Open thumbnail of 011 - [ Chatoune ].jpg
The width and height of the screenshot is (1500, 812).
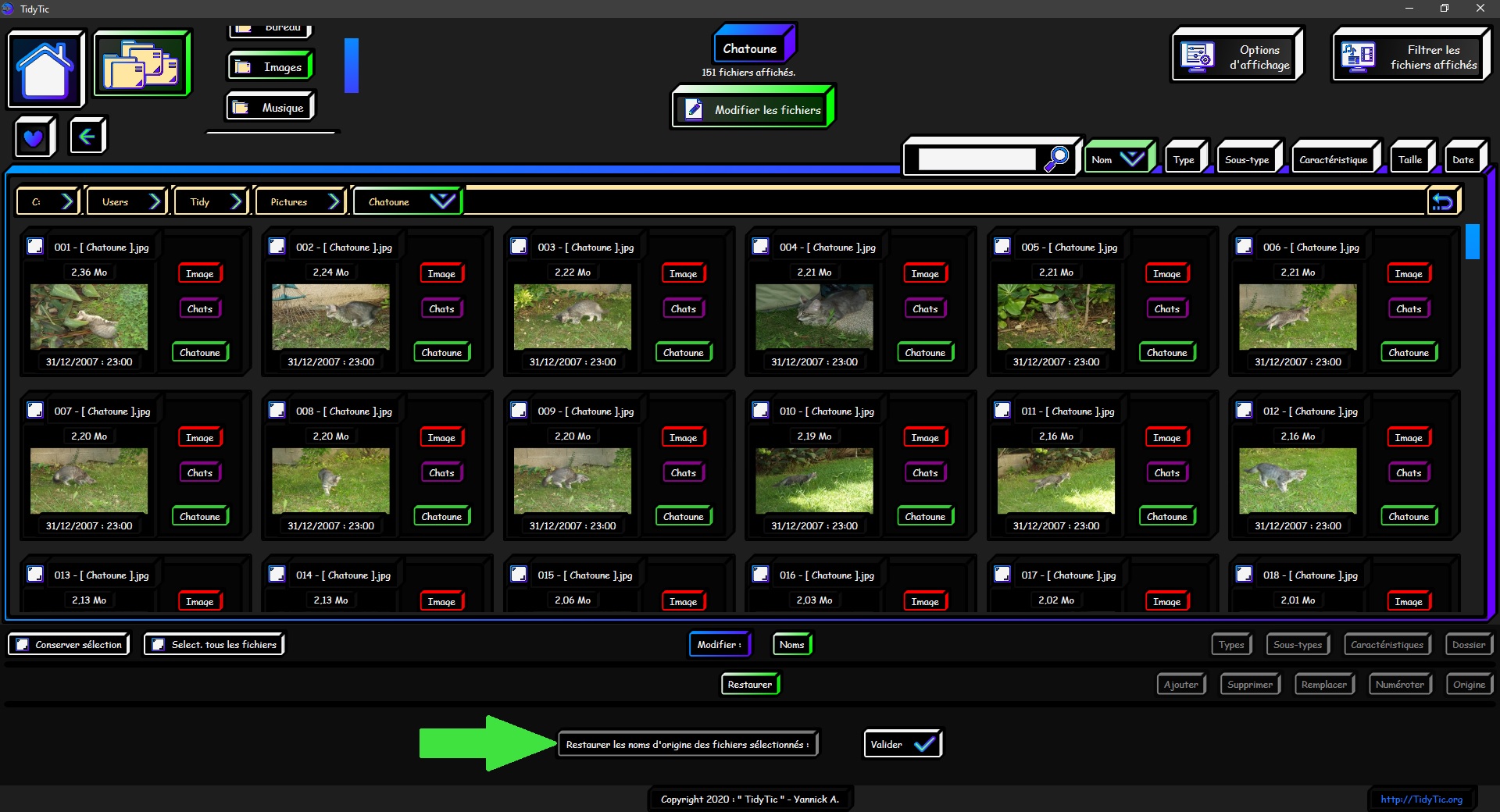click(x=1056, y=480)
